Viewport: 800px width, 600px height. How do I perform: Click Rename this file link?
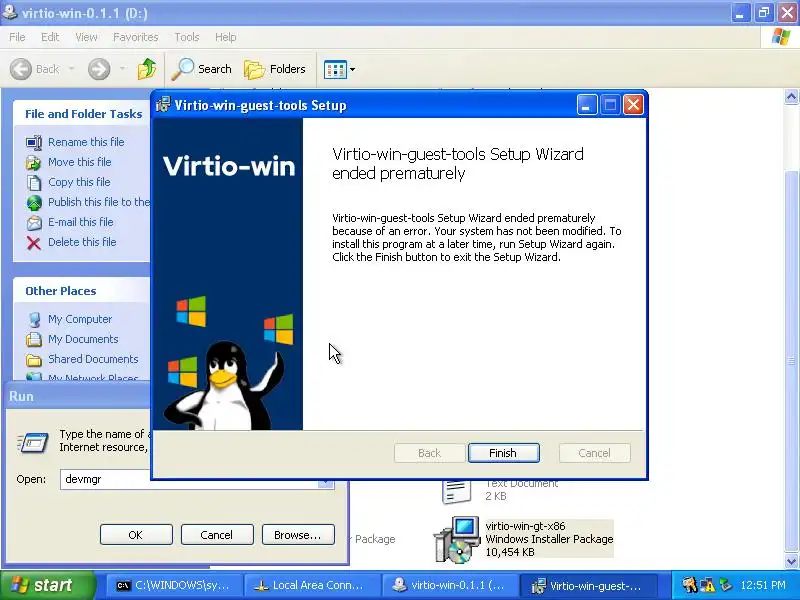coord(86,142)
